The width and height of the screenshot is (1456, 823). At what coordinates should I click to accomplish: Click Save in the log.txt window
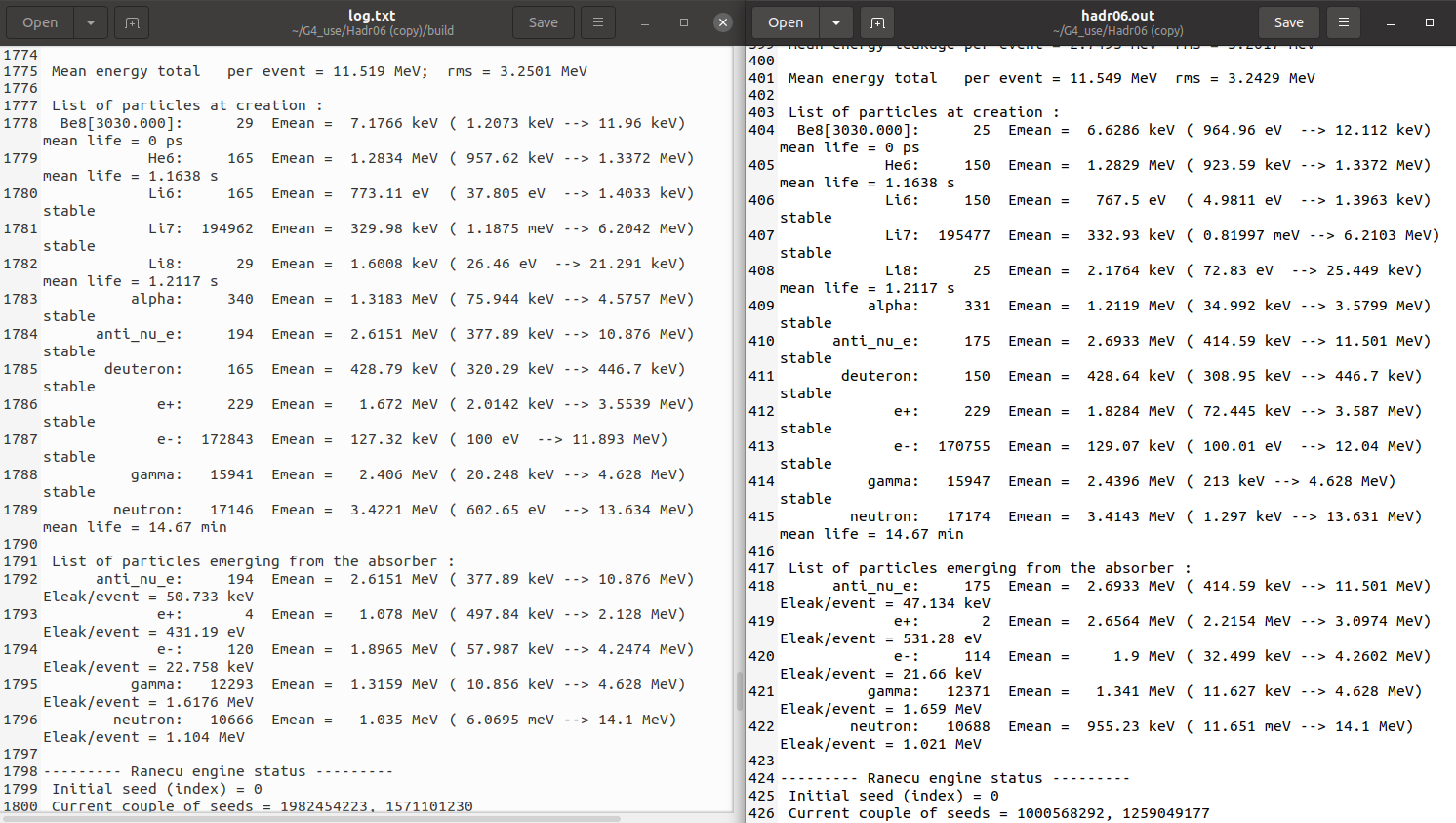tap(543, 22)
